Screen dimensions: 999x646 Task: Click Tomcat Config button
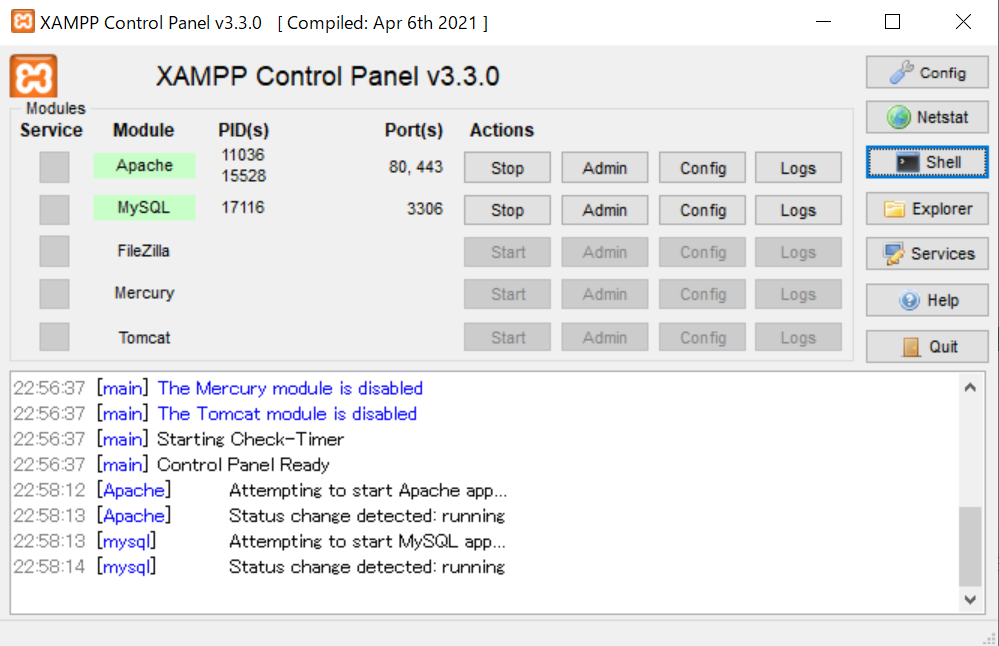pos(703,337)
